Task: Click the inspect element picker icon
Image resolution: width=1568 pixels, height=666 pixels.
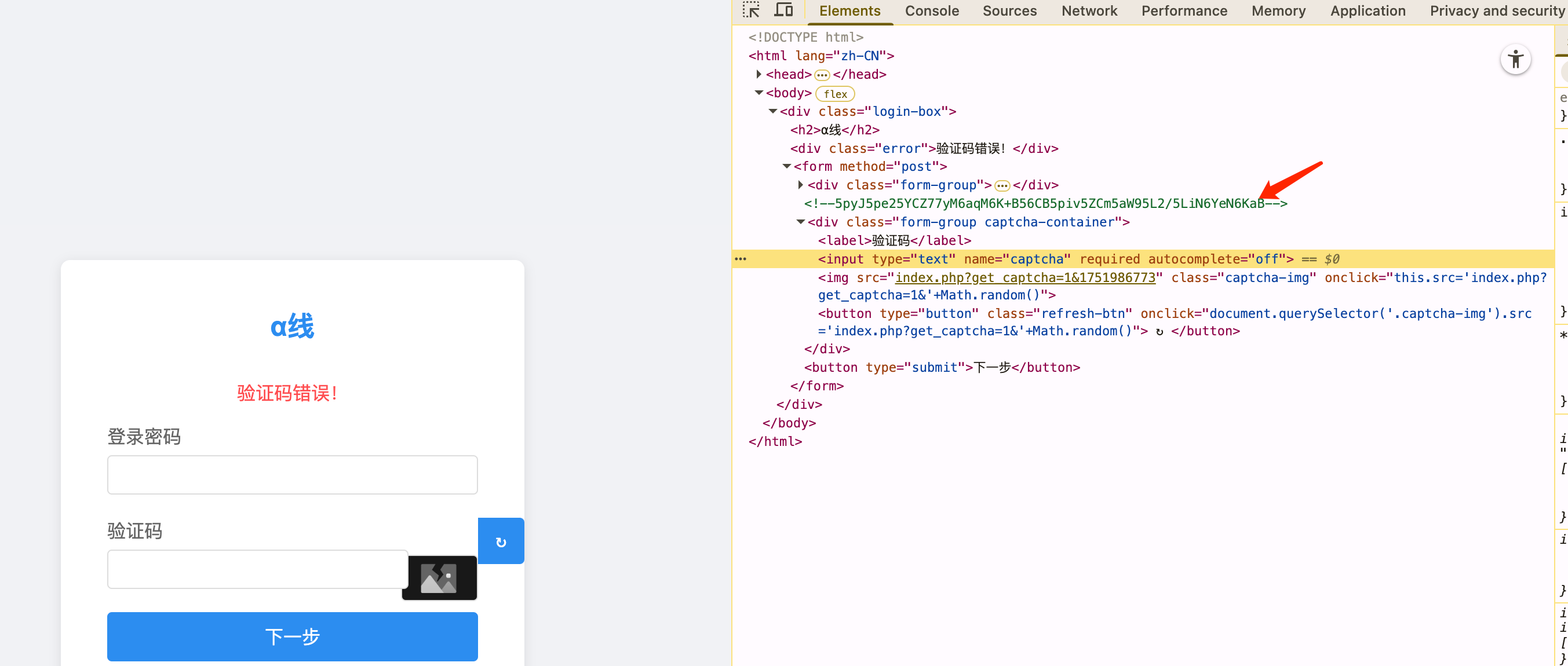Action: pos(750,10)
